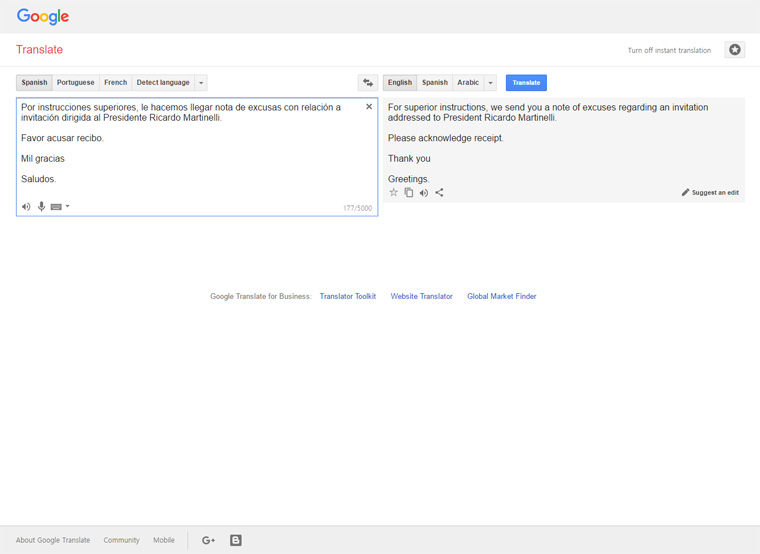The width and height of the screenshot is (760, 554).
Task: Click the 'Favor acusar recibo.' source line
Action: (x=63, y=138)
